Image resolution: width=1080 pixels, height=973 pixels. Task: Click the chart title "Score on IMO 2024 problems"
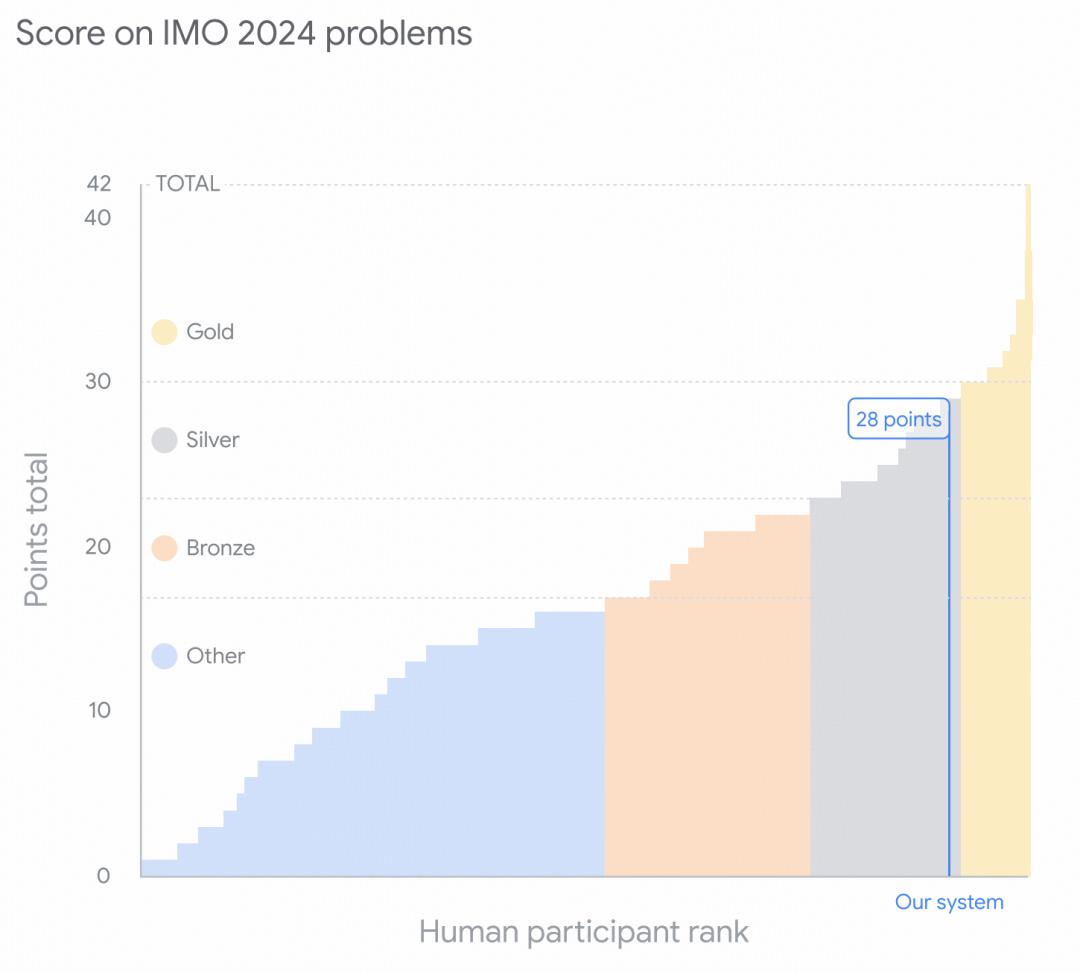244,33
